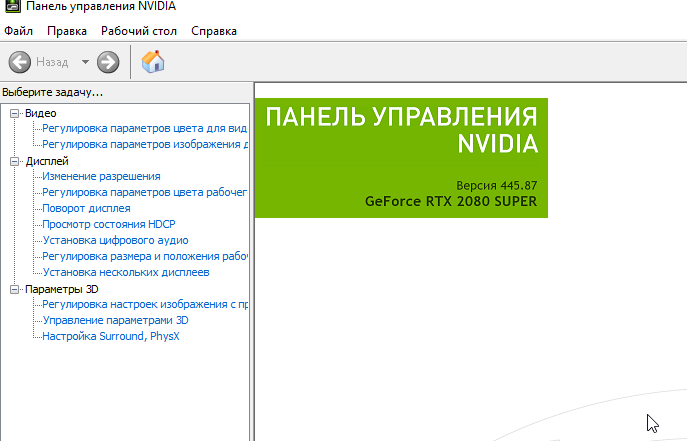Image resolution: width=687 pixels, height=441 pixels.
Task: Click the Back arrow icon
Action: coord(20,62)
